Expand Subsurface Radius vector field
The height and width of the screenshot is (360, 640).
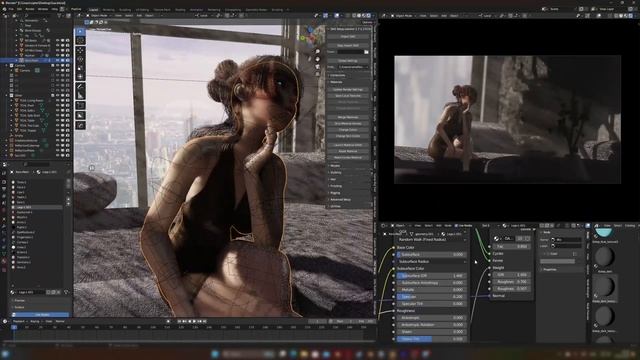432,261
